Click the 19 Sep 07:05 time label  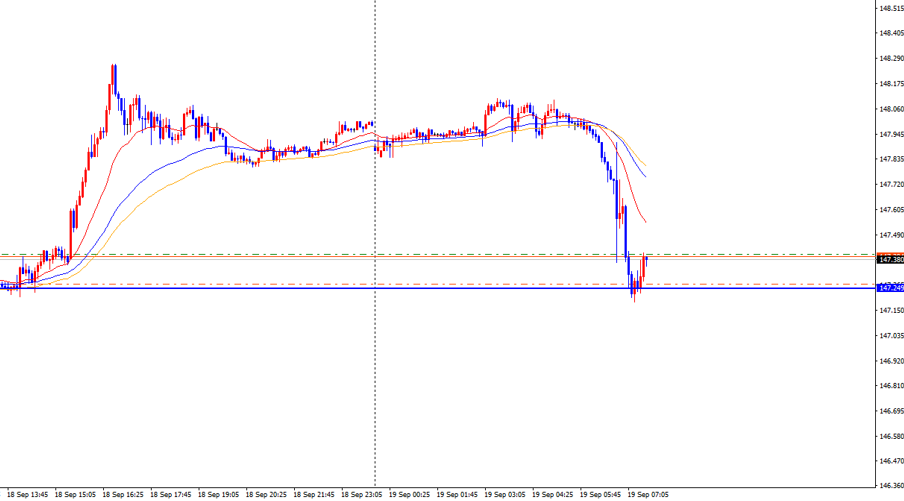point(647,494)
